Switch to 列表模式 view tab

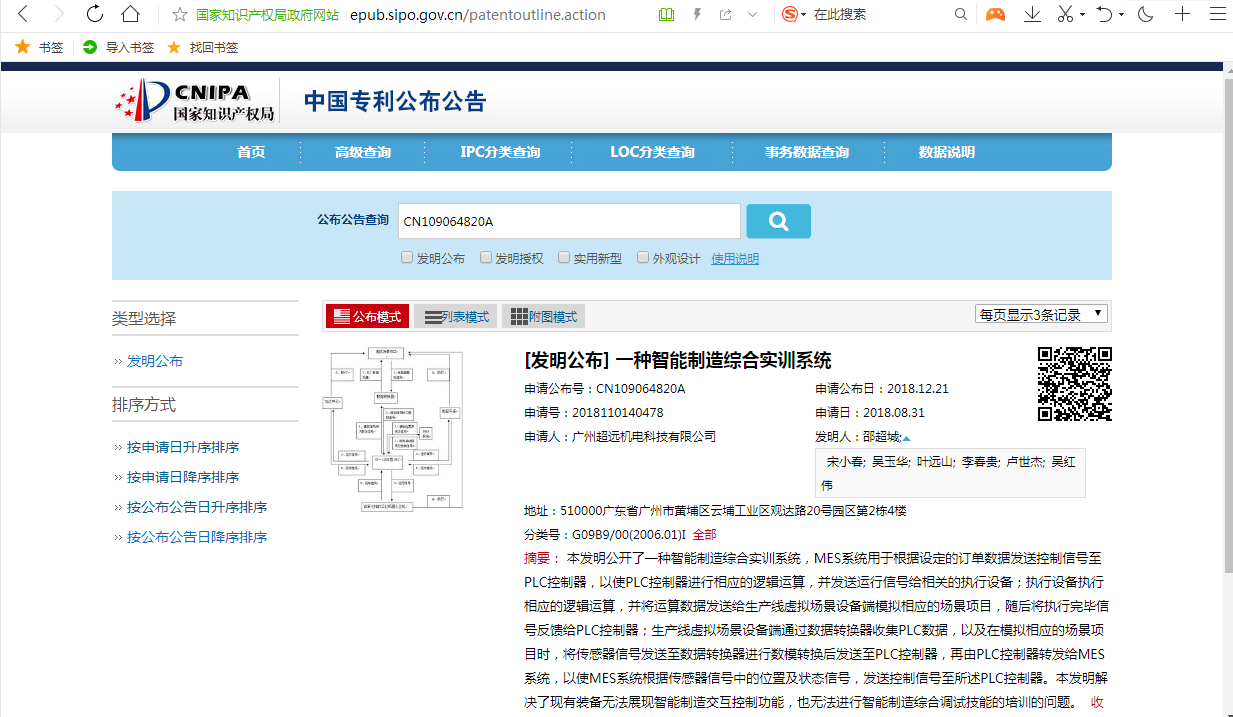point(457,317)
